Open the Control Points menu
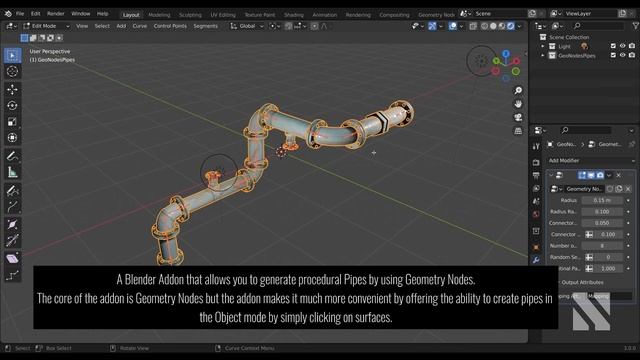Screen dimensions: 640x360 point(170,26)
